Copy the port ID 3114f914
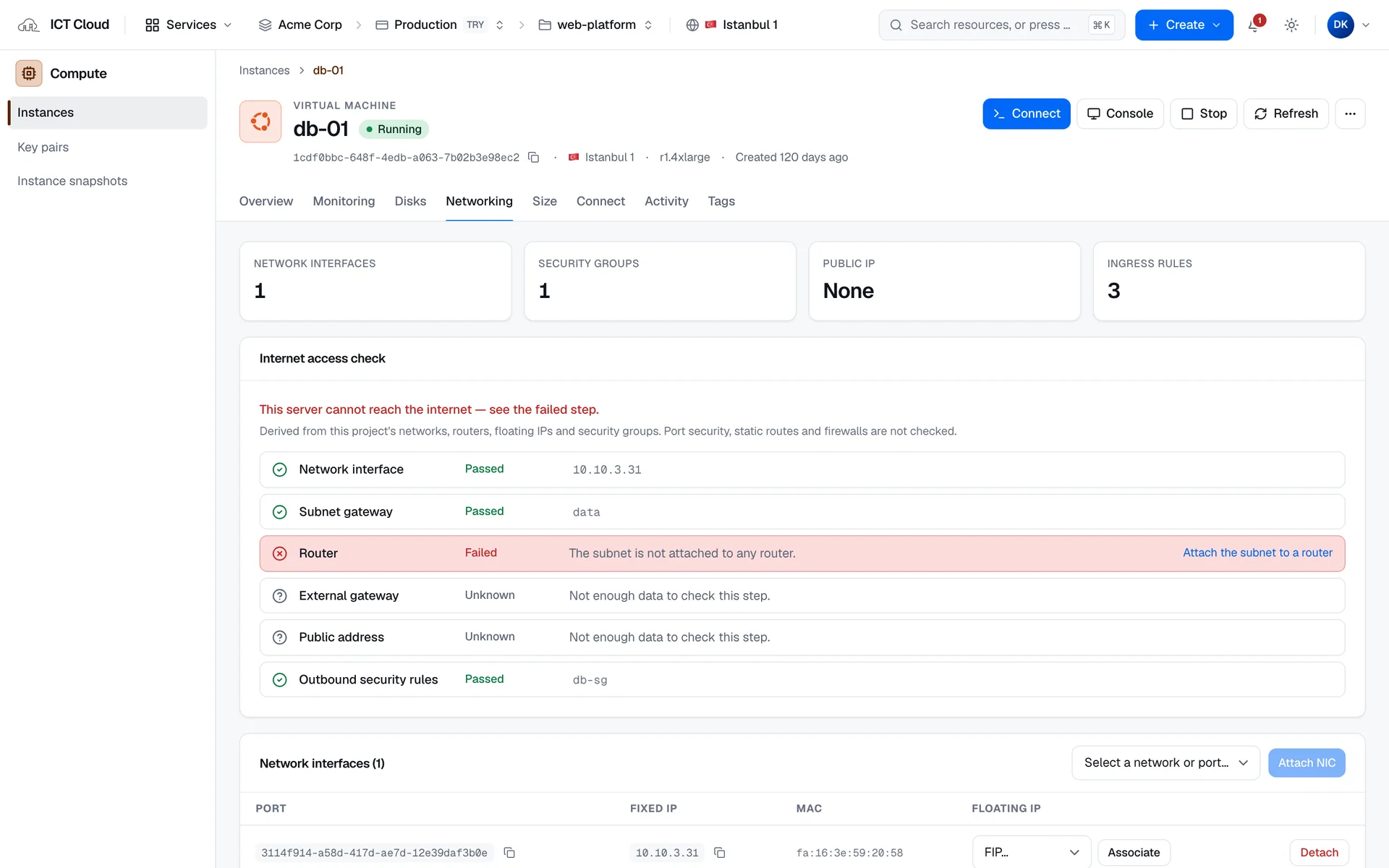This screenshot has height=868, width=1389. coord(509,853)
